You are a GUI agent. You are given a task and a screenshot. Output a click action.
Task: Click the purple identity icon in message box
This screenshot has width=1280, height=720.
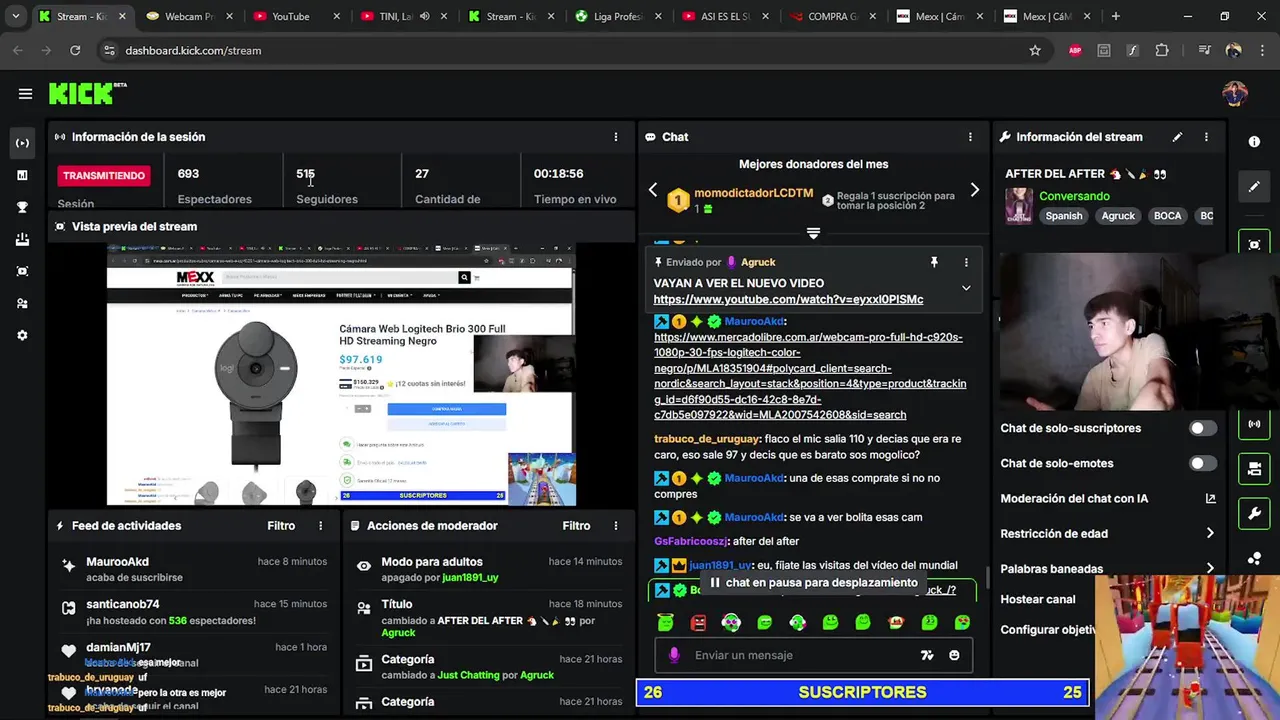[x=674, y=655]
